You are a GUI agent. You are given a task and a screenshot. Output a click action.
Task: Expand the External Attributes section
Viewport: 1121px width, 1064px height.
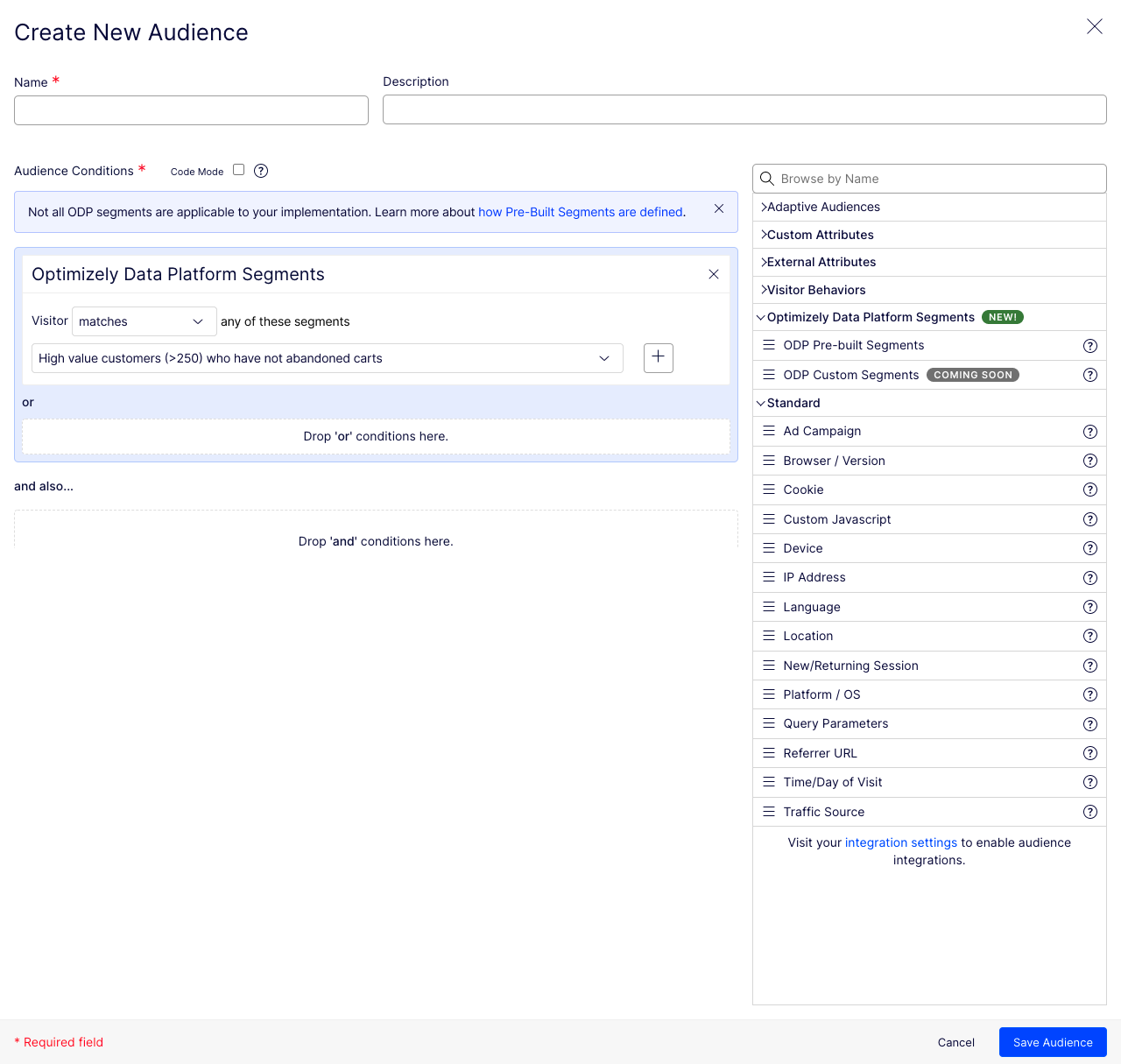click(929, 263)
